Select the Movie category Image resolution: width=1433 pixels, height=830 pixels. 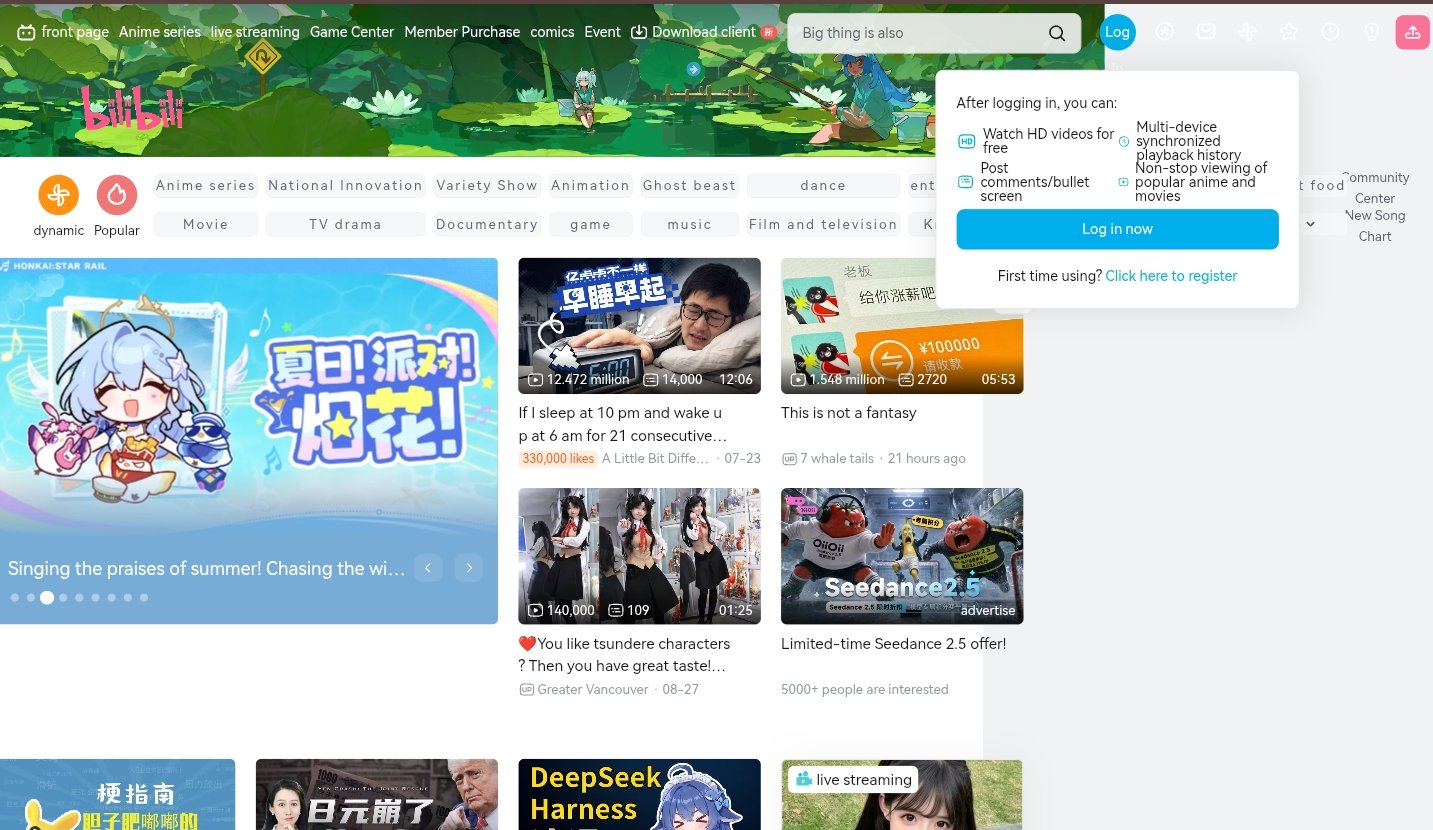pyautogui.click(x=206, y=224)
